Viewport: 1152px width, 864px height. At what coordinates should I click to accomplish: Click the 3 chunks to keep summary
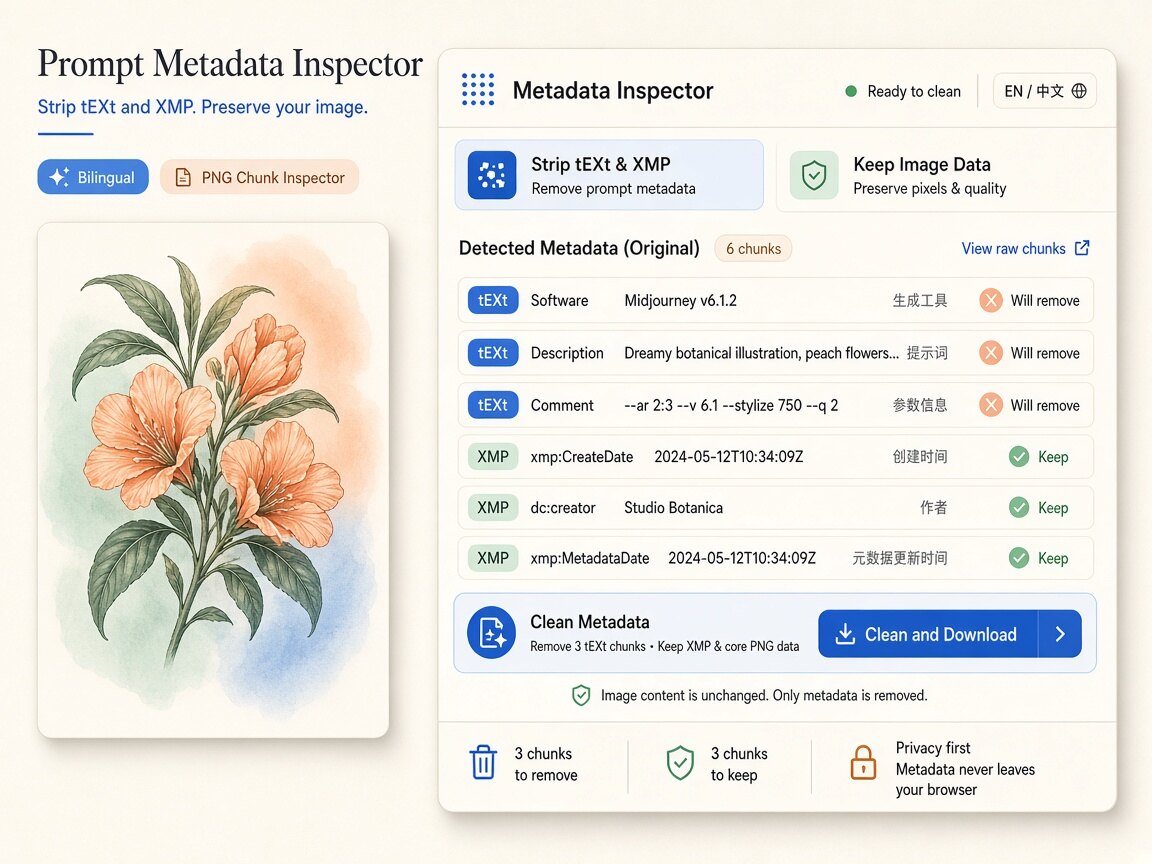pyautogui.click(x=739, y=764)
